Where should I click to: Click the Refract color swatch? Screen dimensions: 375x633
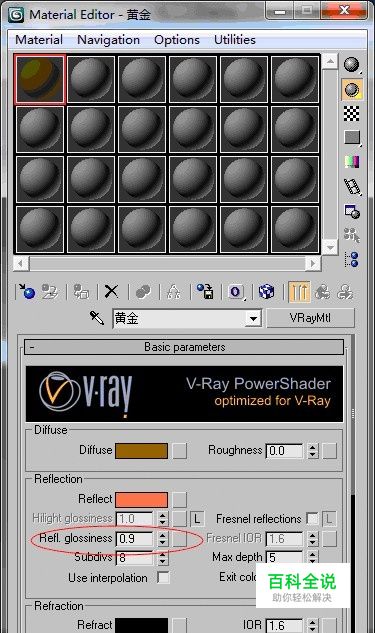tap(141, 625)
